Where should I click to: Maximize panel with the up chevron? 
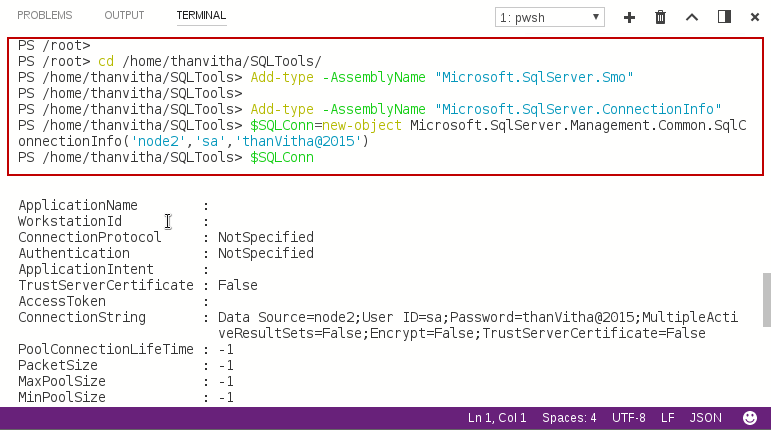[691, 17]
